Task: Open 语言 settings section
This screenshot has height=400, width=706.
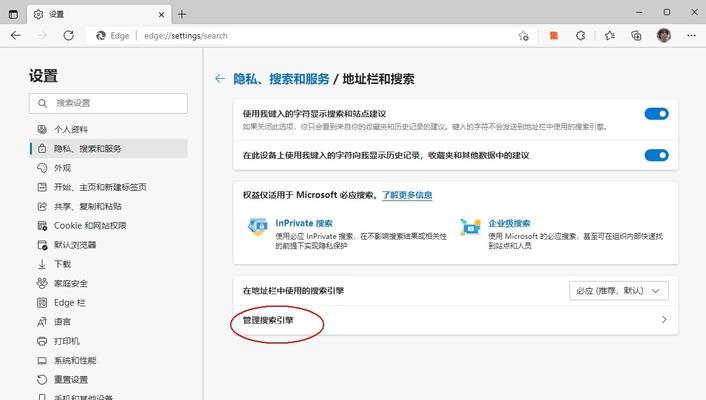Action: pos(108,322)
